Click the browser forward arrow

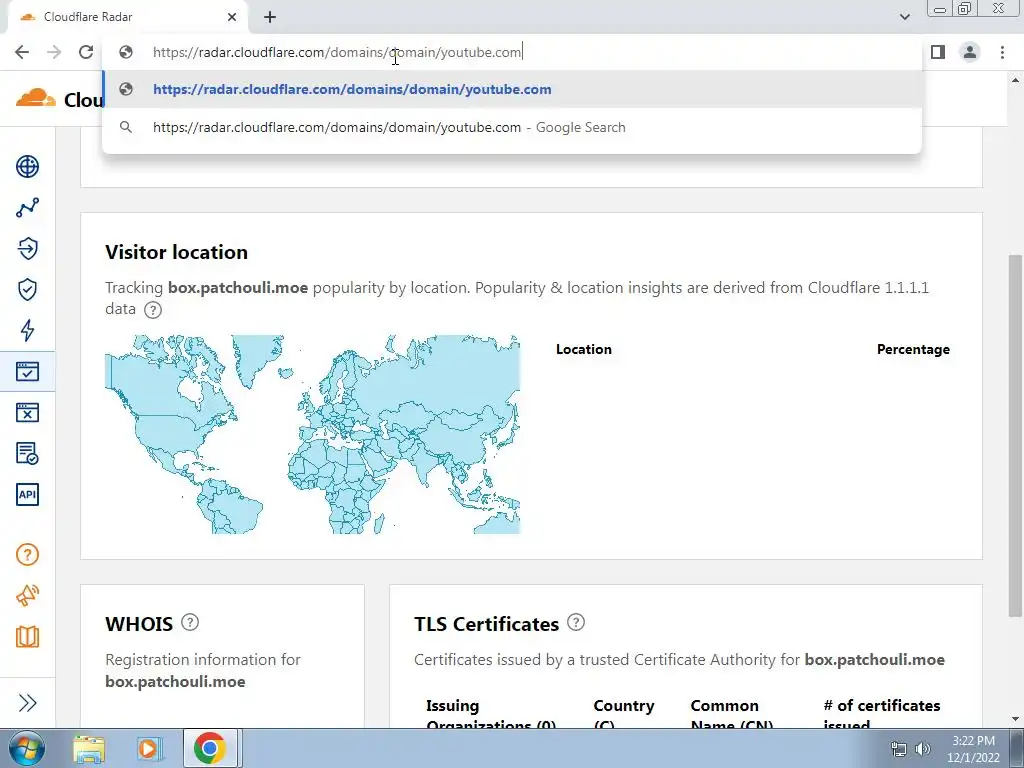54,52
